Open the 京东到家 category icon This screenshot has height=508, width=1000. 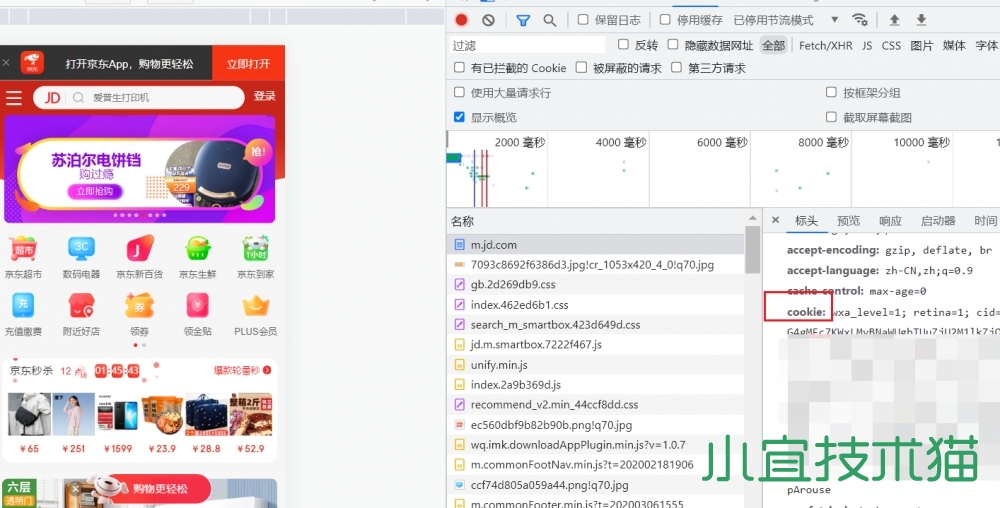pyautogui.click(x=255, y=249)
